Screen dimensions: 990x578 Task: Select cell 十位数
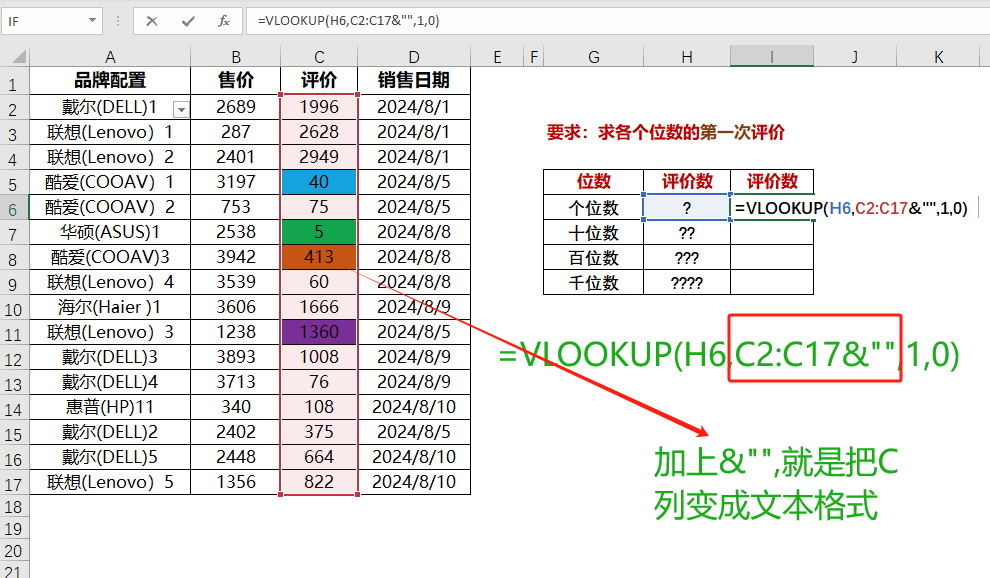[x=593, y=233]
